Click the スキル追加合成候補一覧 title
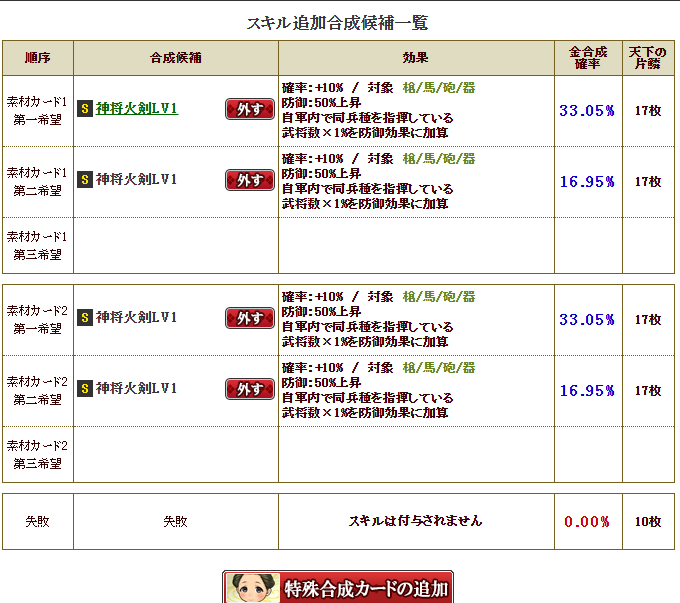Image resolution: width=680 pixels, height=603 pixels. coord(337,23)
